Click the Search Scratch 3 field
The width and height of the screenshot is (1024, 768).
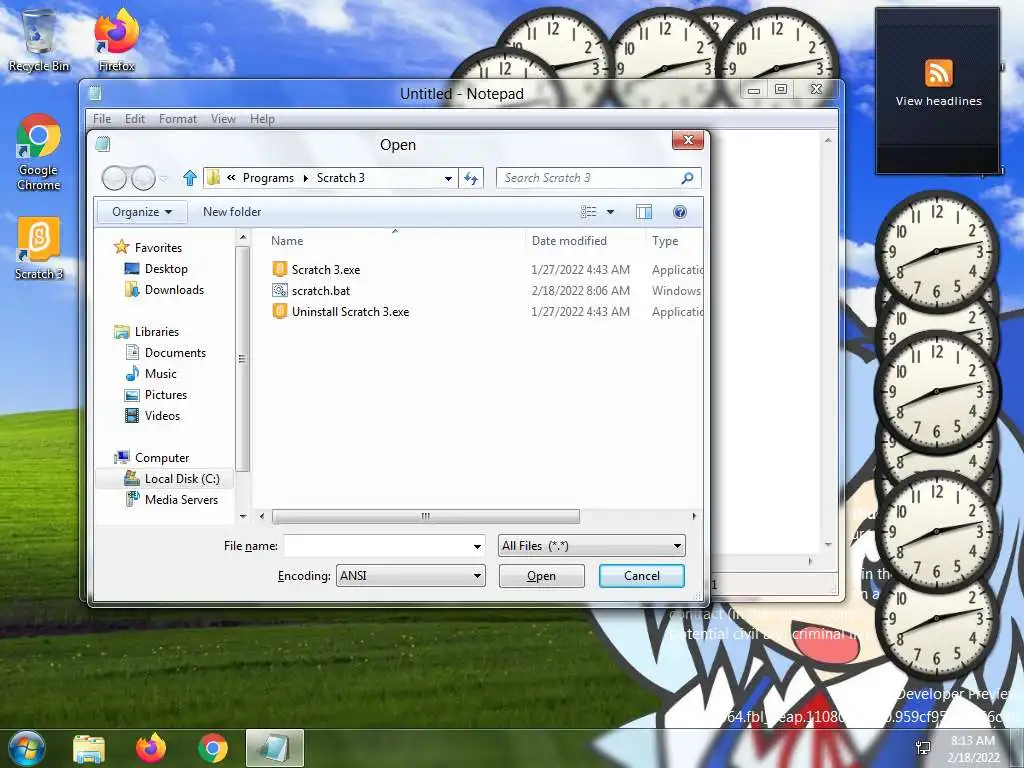point(598,178)
